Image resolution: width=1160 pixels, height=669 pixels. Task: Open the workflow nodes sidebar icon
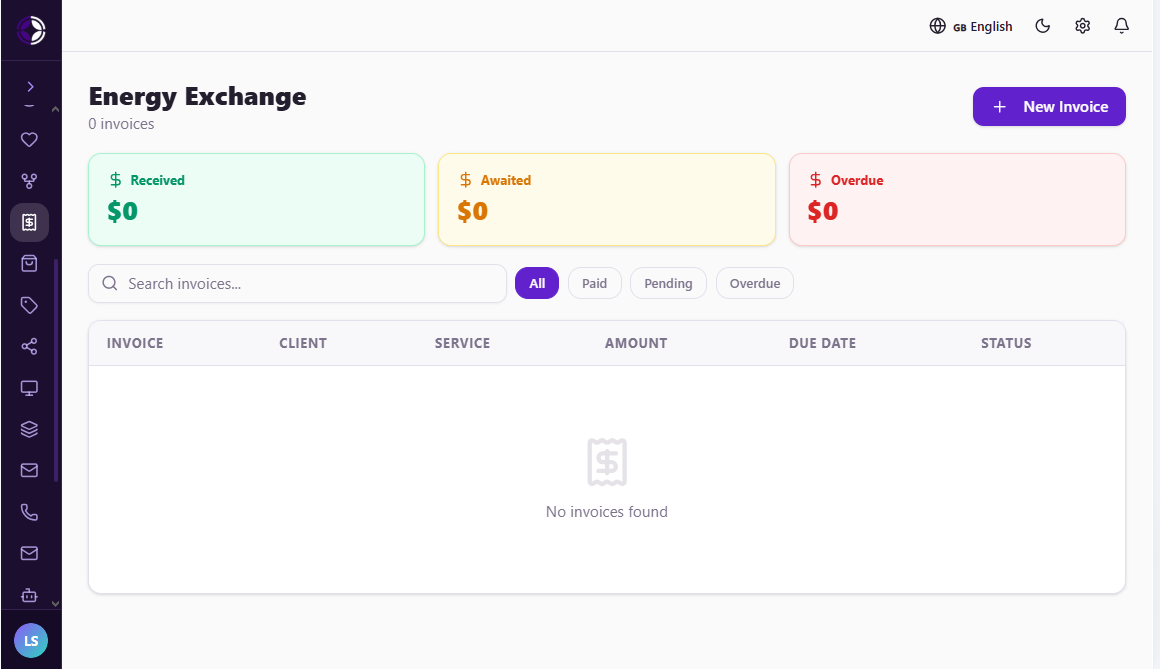[x=29, y=181]
